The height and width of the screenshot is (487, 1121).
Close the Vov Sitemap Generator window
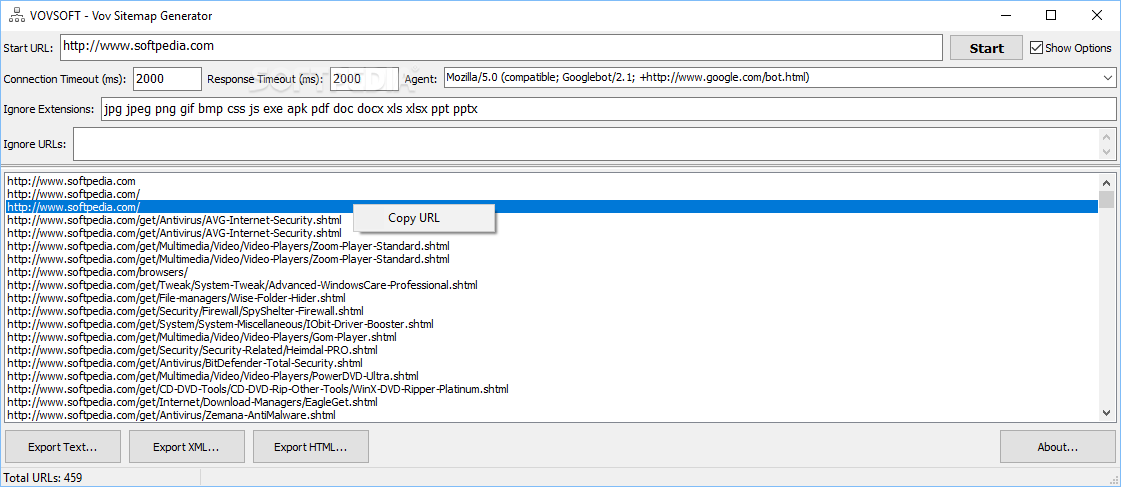[1096, 15]
